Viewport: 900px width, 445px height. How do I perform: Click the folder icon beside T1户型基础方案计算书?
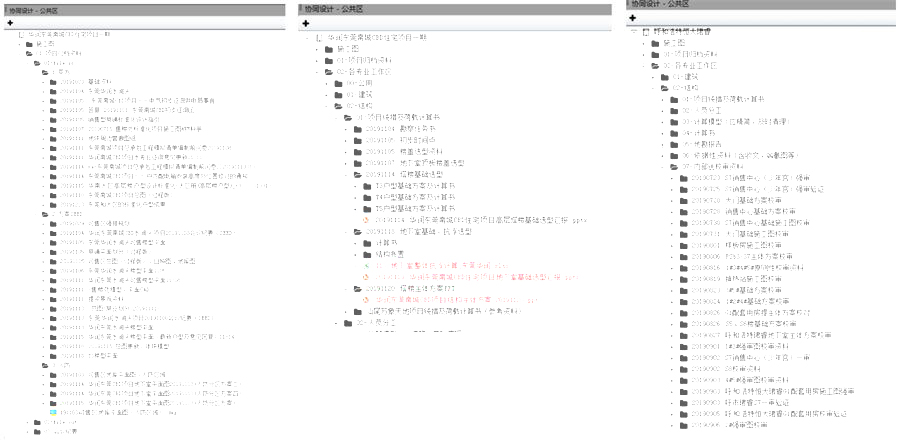click(366, 186)
